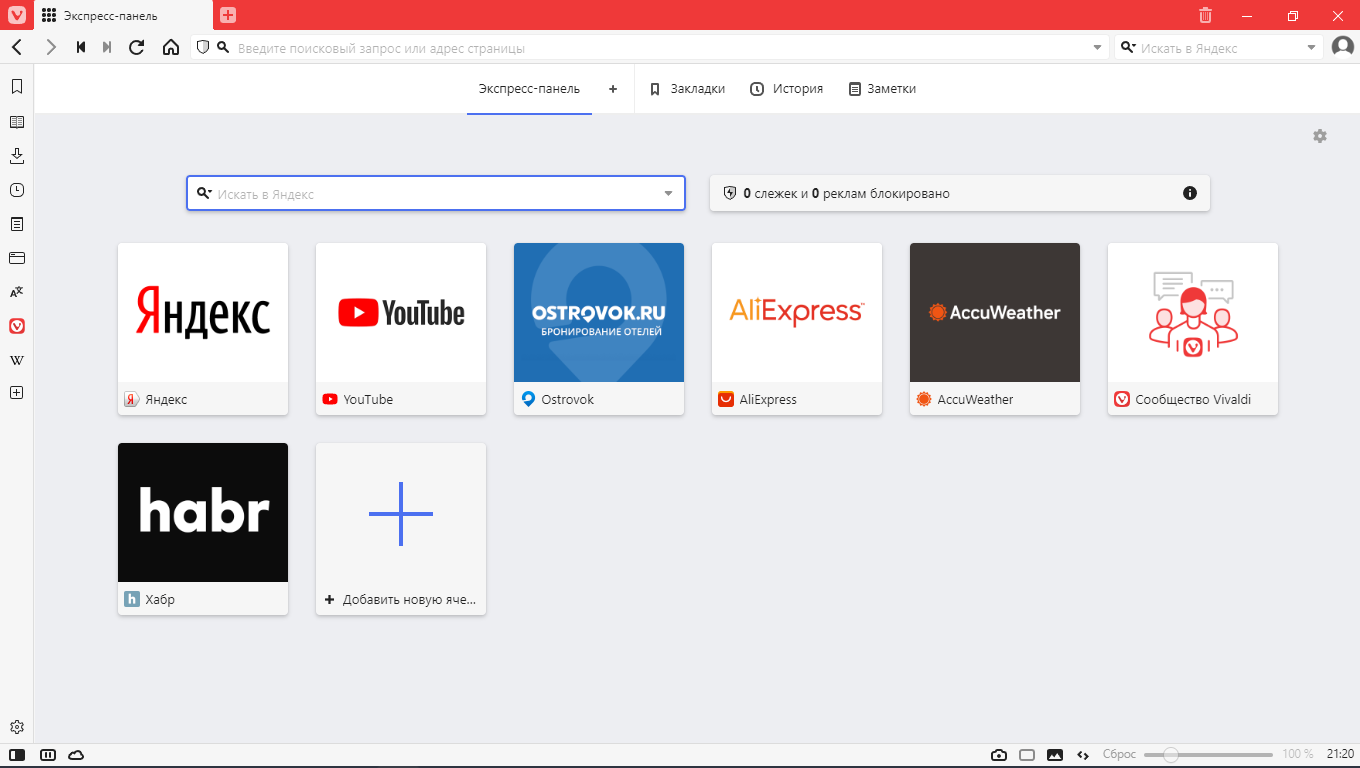Click the reload page button
Screen dimensions: 1360x768
pos(137,47)
